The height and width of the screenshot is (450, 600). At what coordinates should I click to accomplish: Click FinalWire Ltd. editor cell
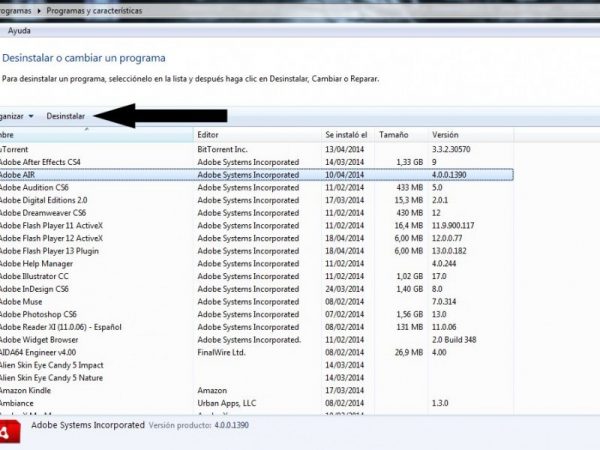[x=221, y=352]
